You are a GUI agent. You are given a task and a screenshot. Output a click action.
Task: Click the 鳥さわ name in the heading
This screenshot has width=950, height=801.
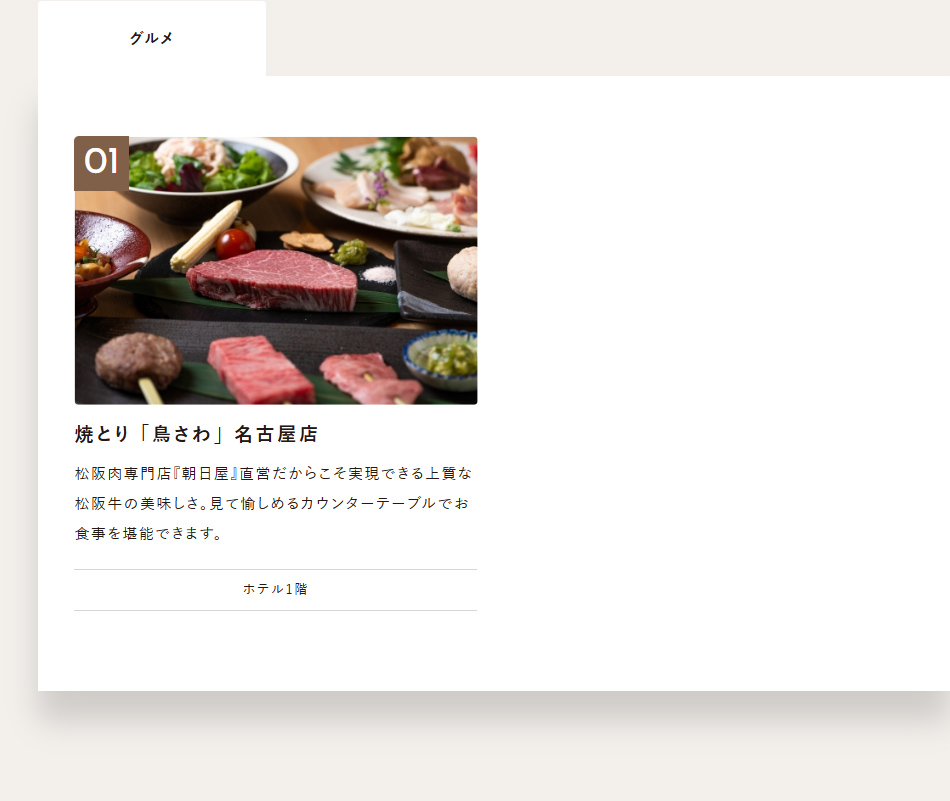click(x=182, y=434)
